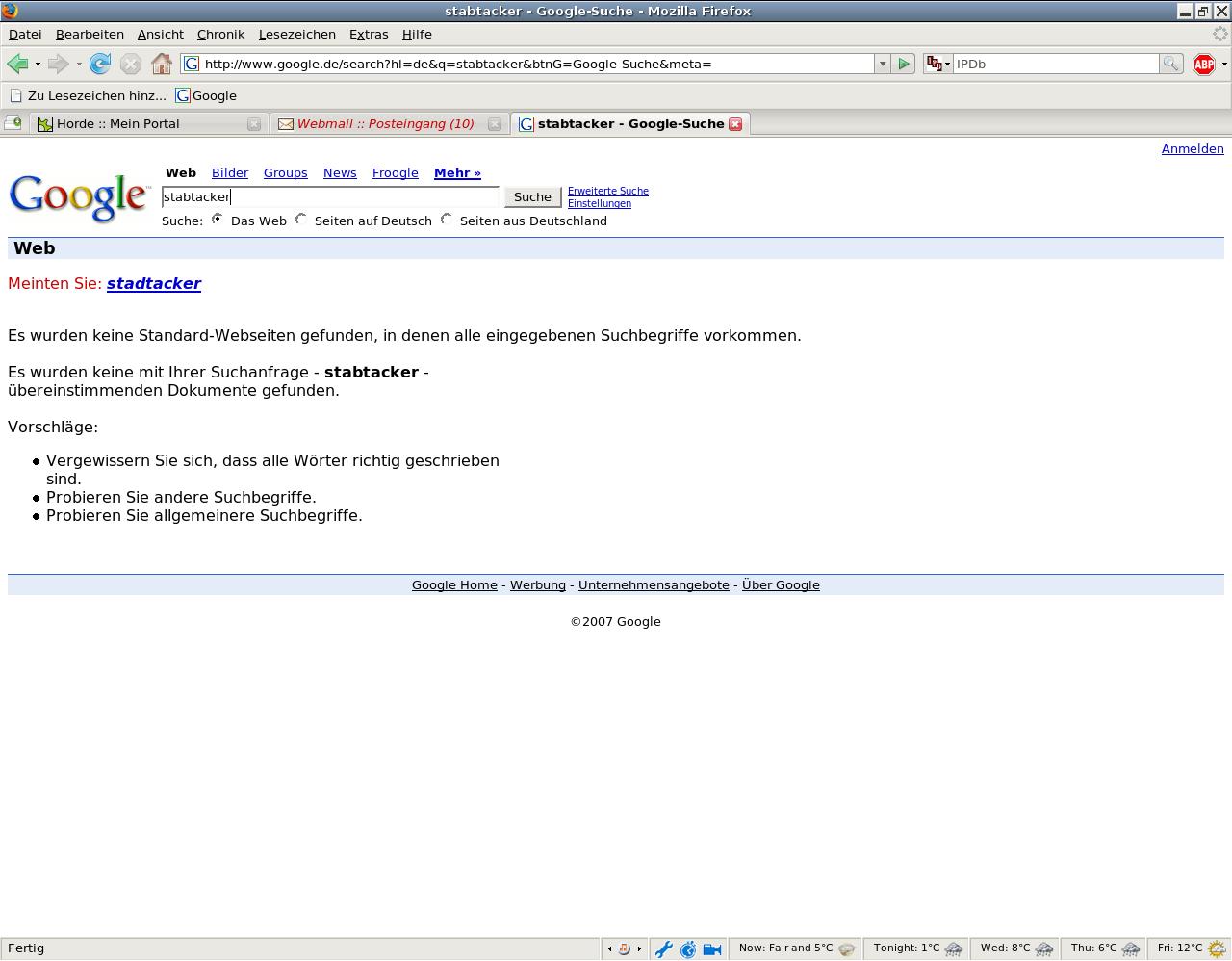
Task: Click the Adblock Plus ABP icon
Action: pos(1203,65)
